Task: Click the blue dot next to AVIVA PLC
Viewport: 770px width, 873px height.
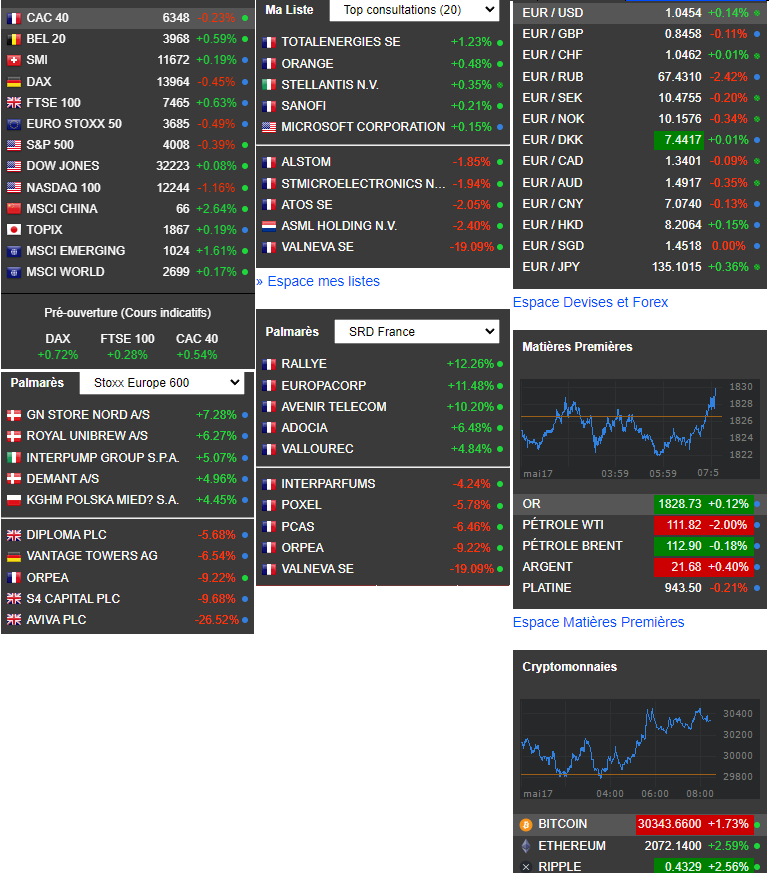Action: tap(245, 620)
